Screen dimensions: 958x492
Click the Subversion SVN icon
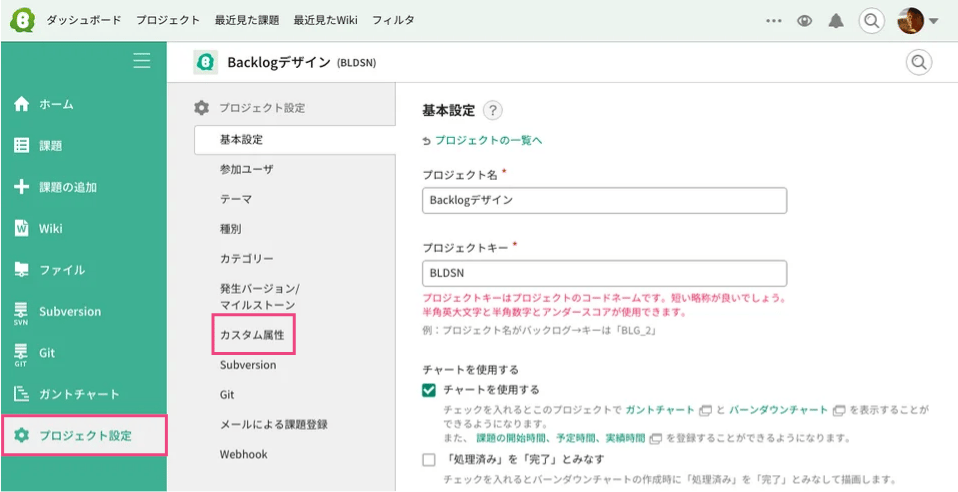click(21, 313)
